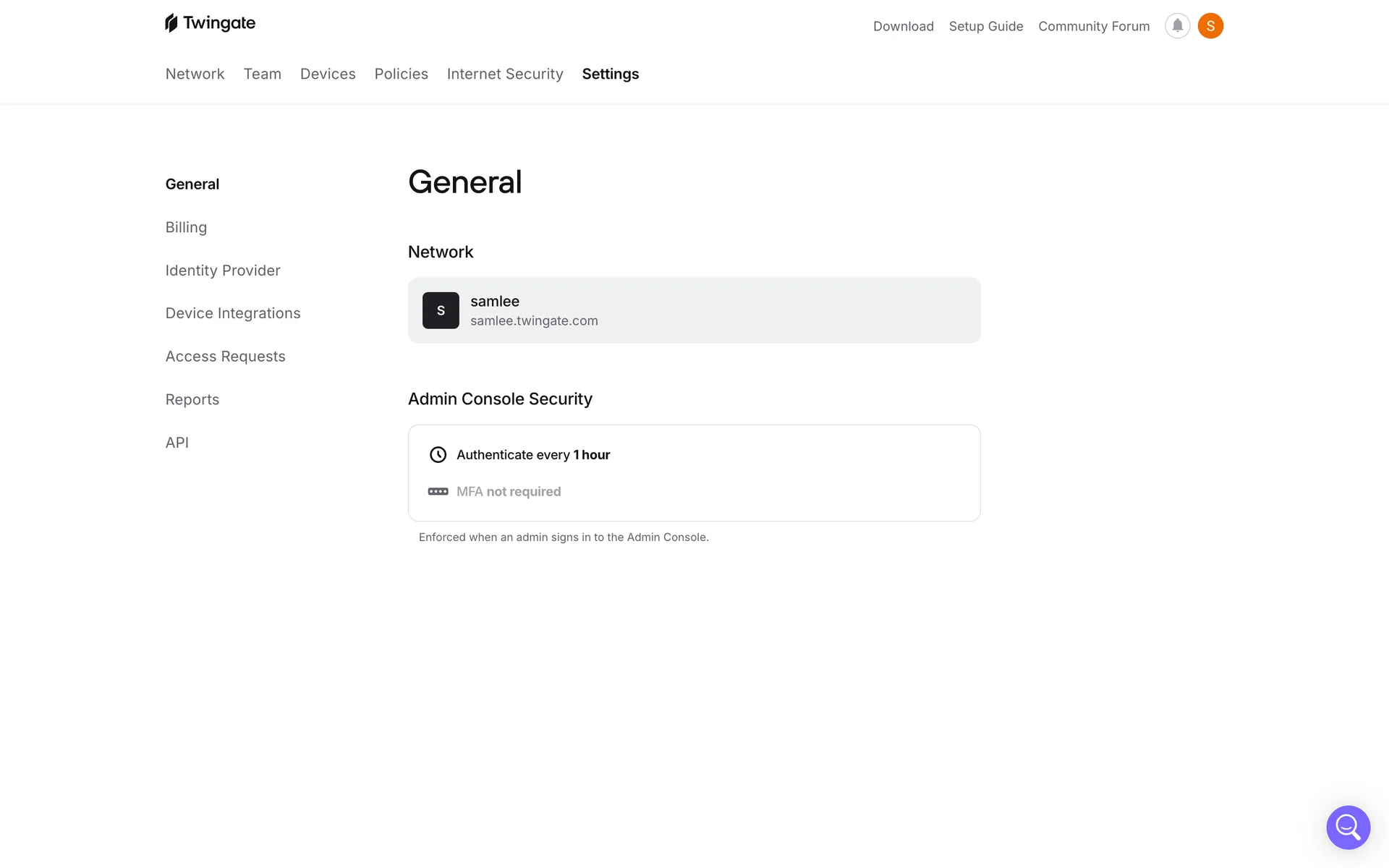Switch to the Team tab
1389x868 pixels.
coord(262,74)
